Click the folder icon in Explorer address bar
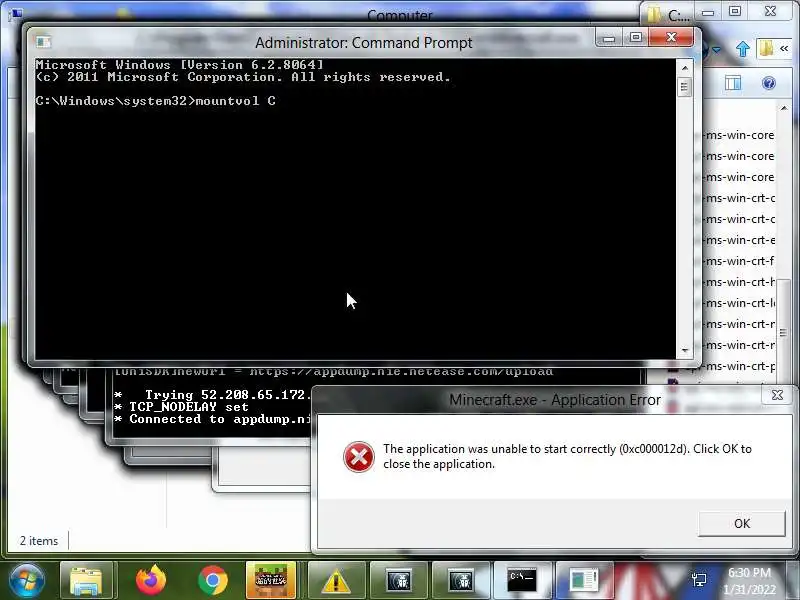This screenshot has width=800, height=600. (765, 48)
